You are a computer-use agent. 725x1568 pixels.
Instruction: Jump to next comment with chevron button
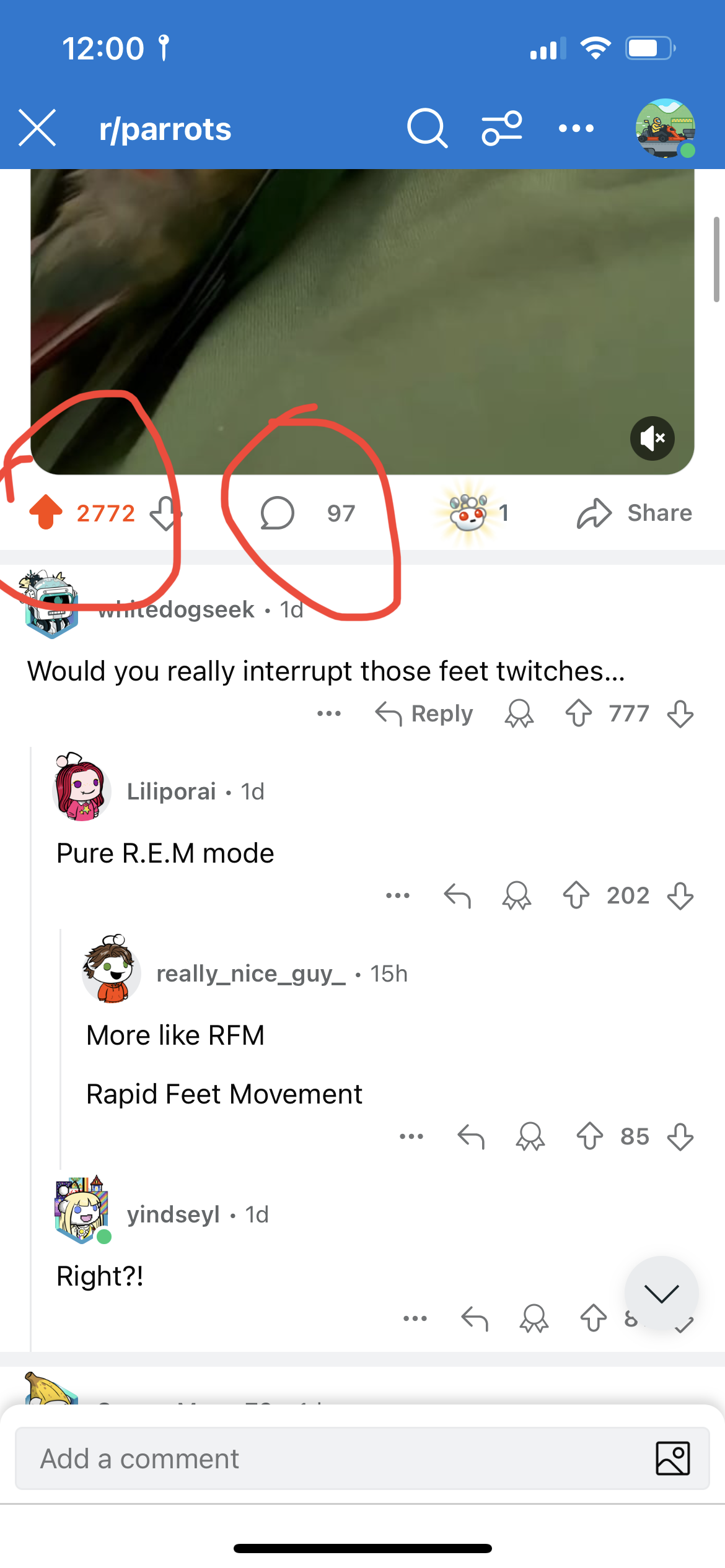pyautogui.click(x=661, y=1293)
